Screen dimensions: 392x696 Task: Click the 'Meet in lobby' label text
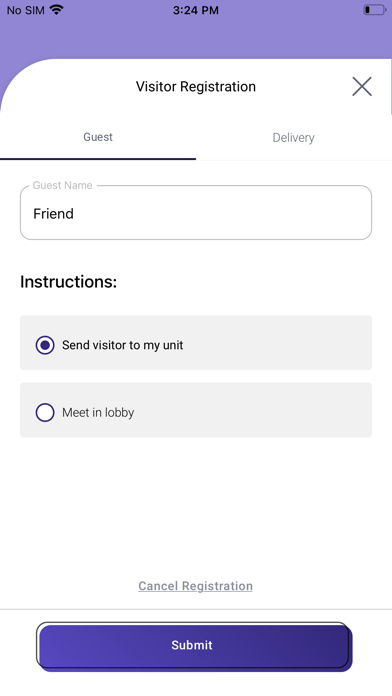pyautogui.click(x=98, y=412)
